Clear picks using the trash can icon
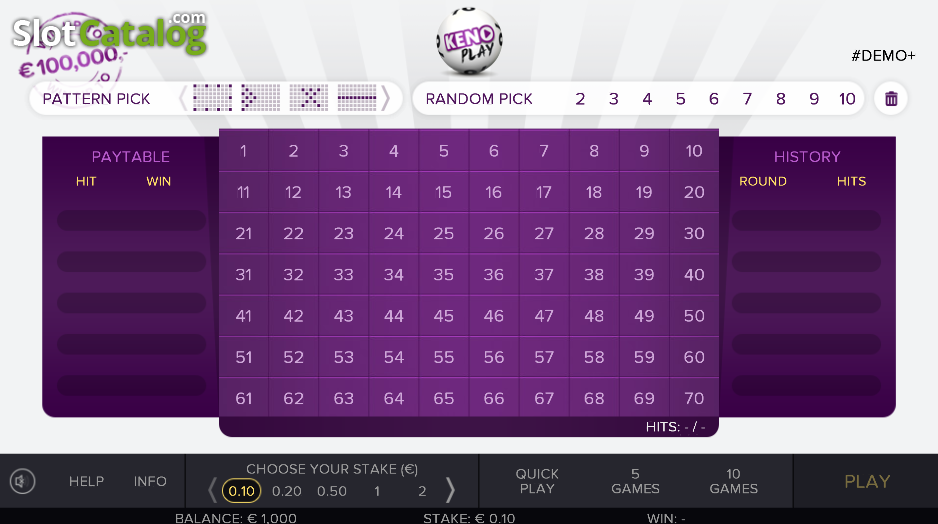 [x=891, y=99]
